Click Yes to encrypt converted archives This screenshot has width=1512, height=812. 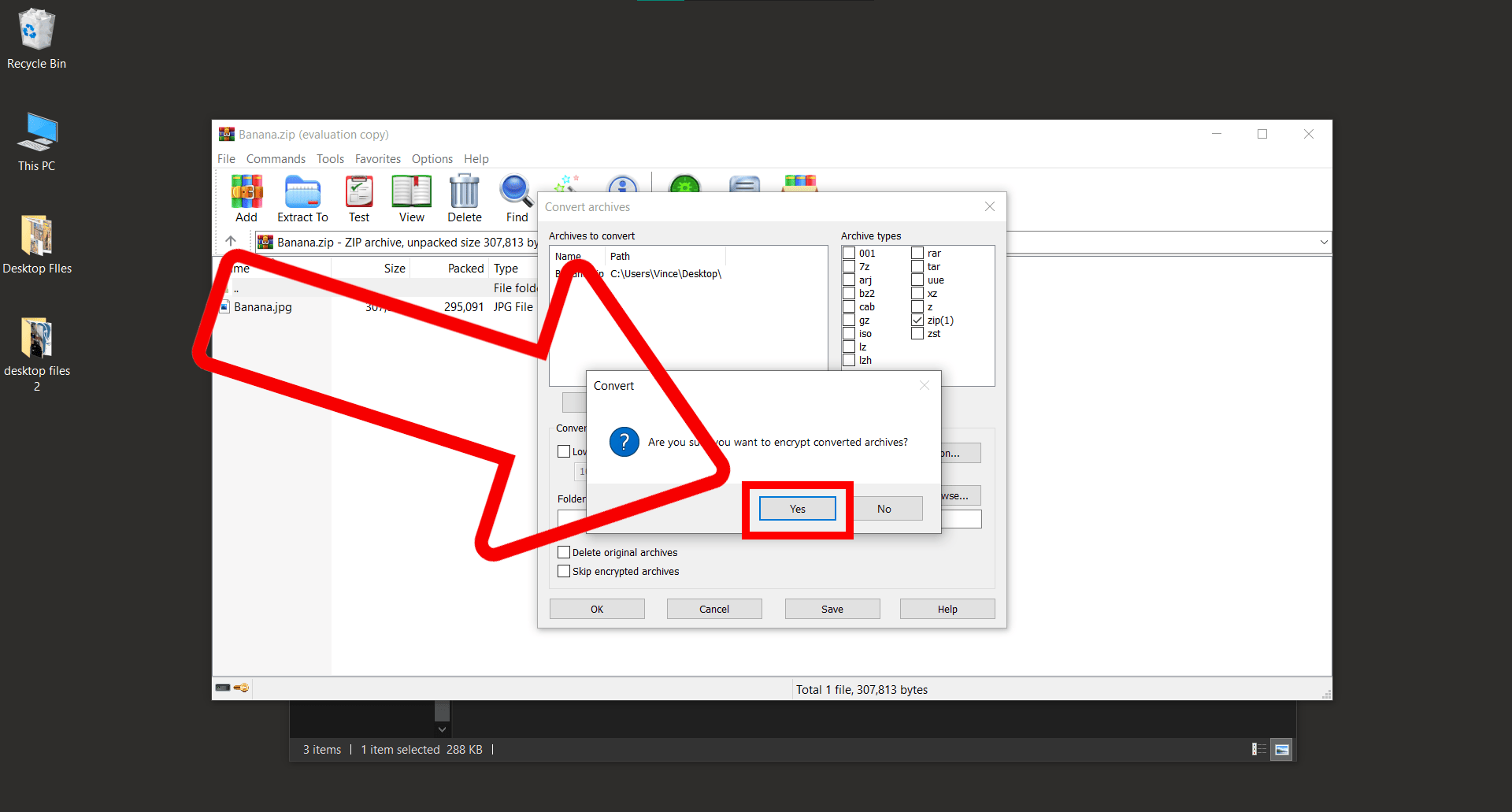[x=797, y=508]
